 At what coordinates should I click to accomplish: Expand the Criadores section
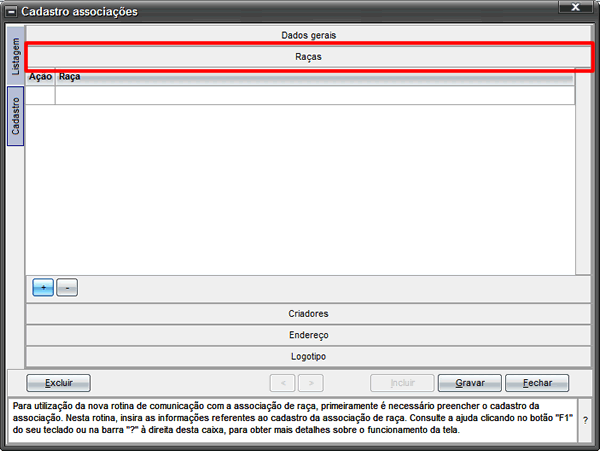(x=308, y=314)
